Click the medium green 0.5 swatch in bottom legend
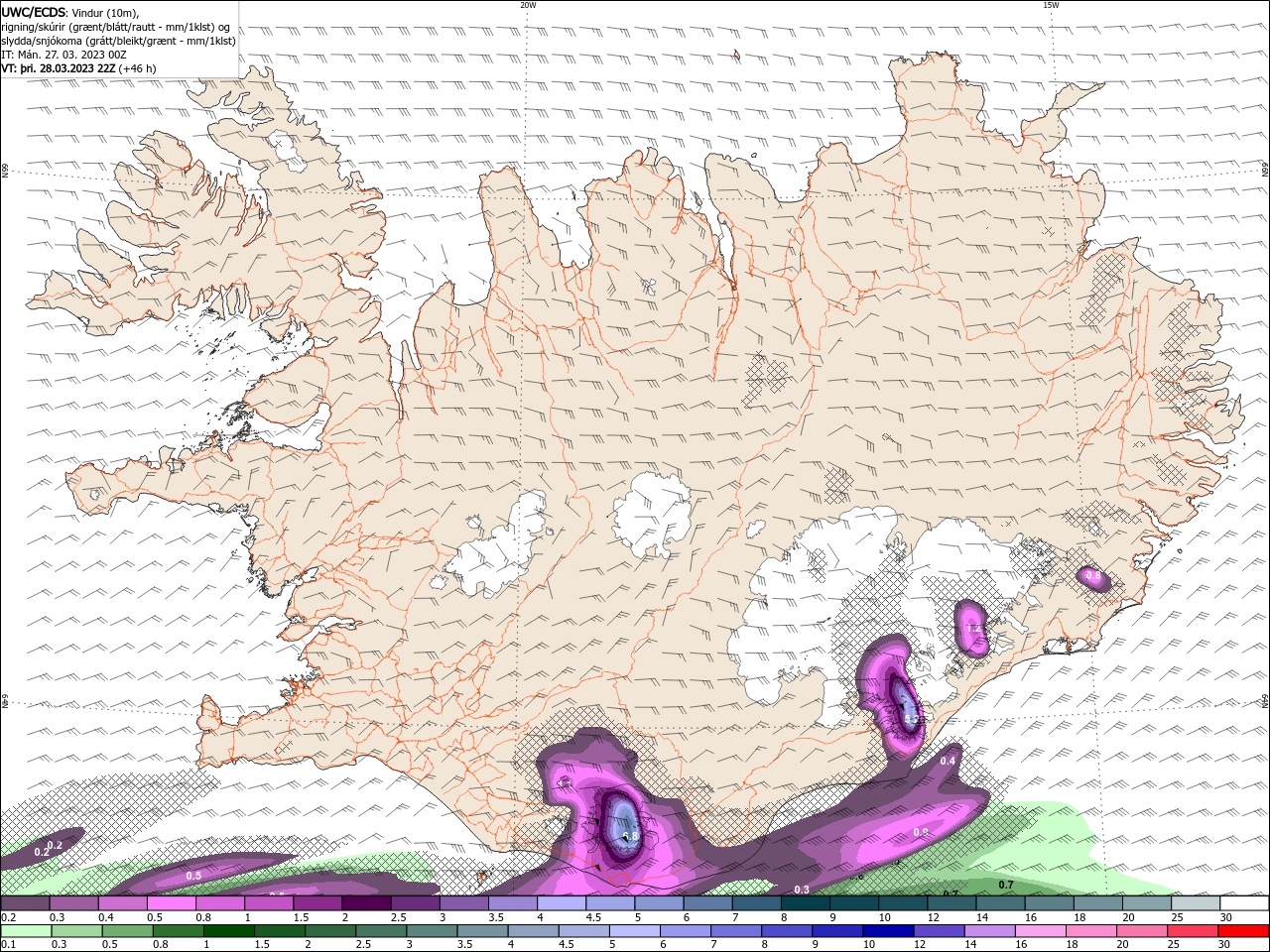1270x952 pixels. (128, 931)
